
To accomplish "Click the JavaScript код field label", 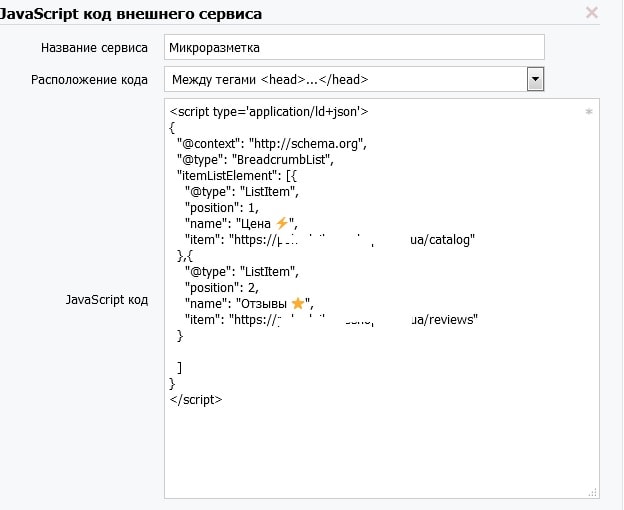I will click(106, 299).
